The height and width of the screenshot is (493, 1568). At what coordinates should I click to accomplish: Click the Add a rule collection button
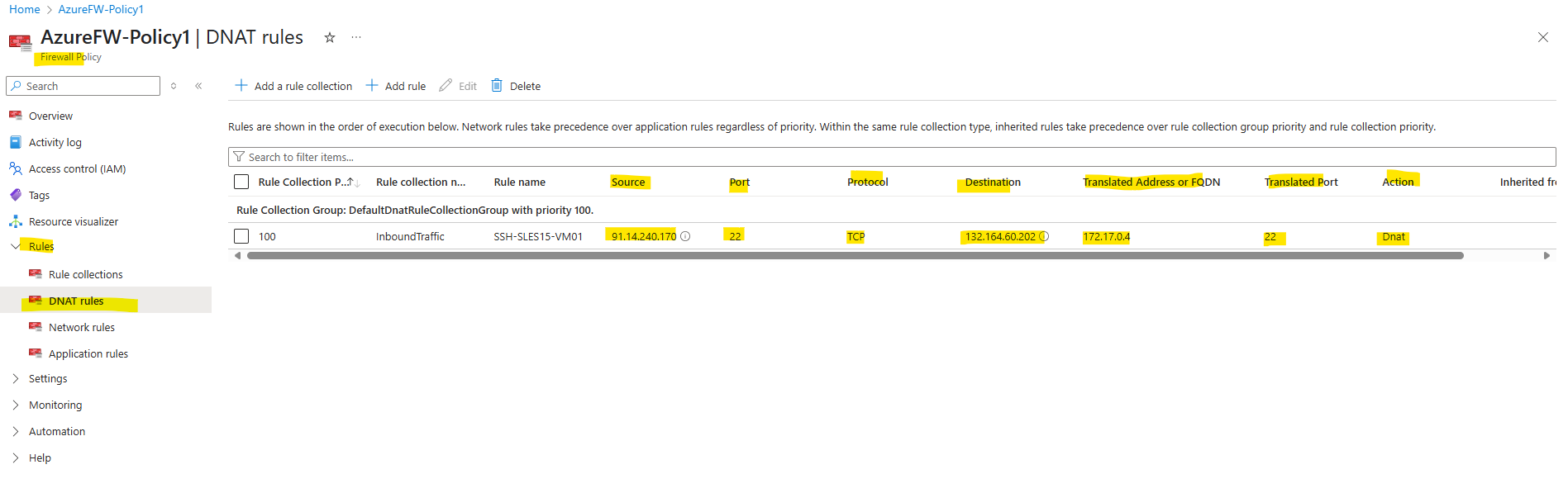pyautogui.click(x=293, y=86)
